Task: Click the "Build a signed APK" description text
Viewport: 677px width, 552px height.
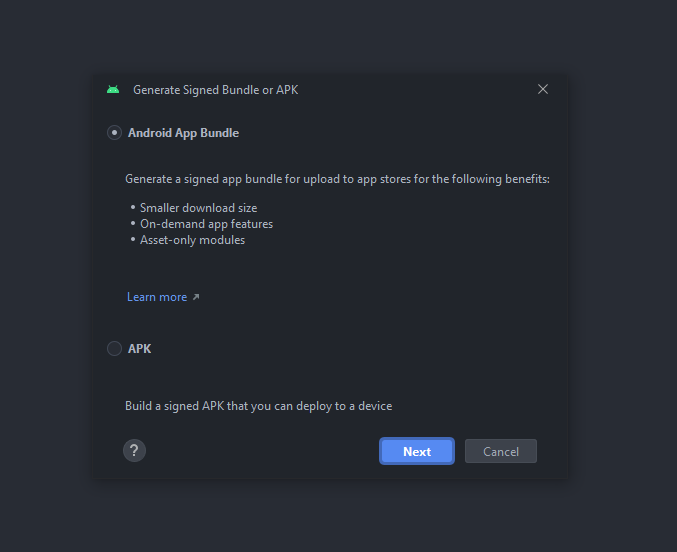Action: point(258,406)
